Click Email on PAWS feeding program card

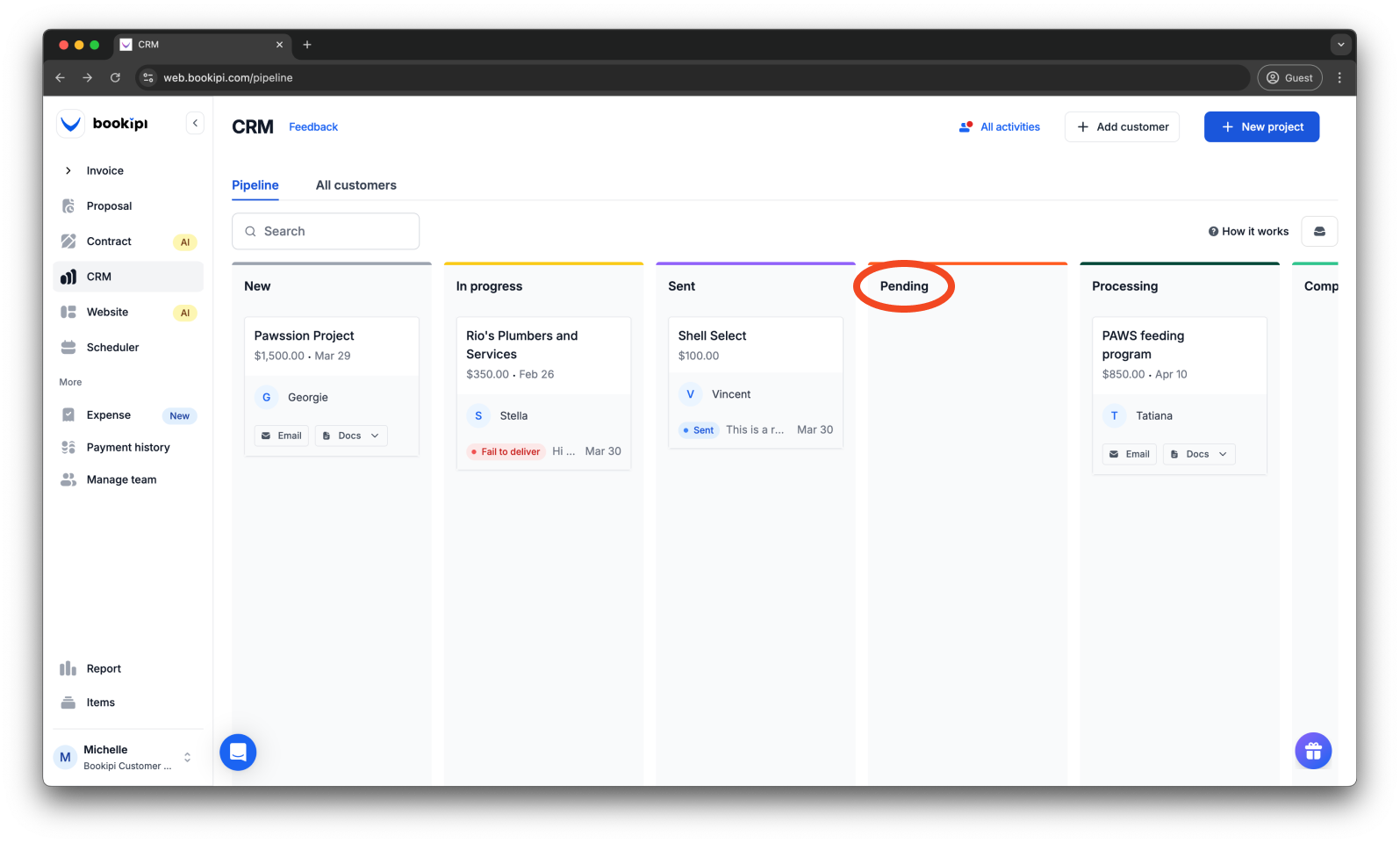point(1130,455)
